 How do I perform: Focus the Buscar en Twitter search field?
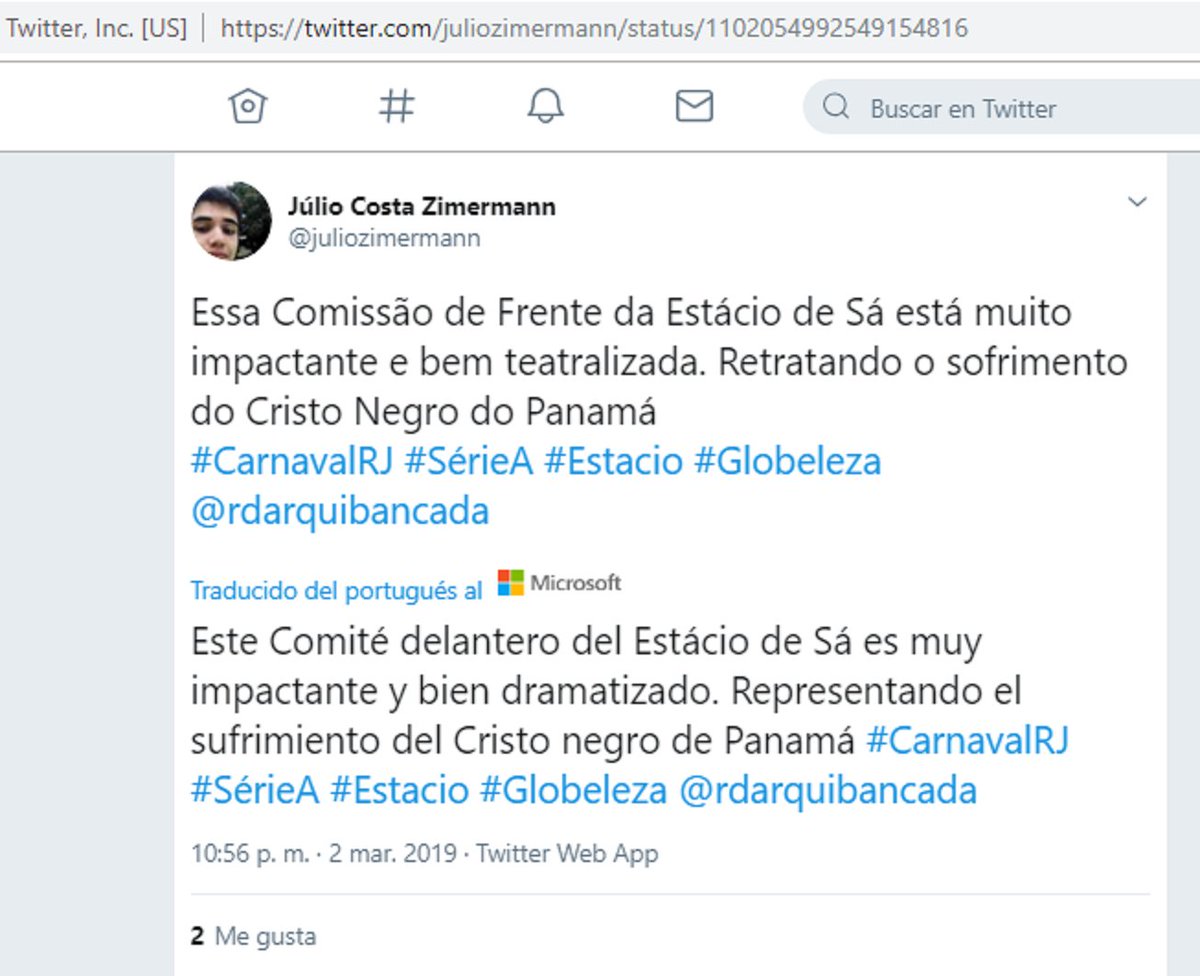pos(1001,107)
